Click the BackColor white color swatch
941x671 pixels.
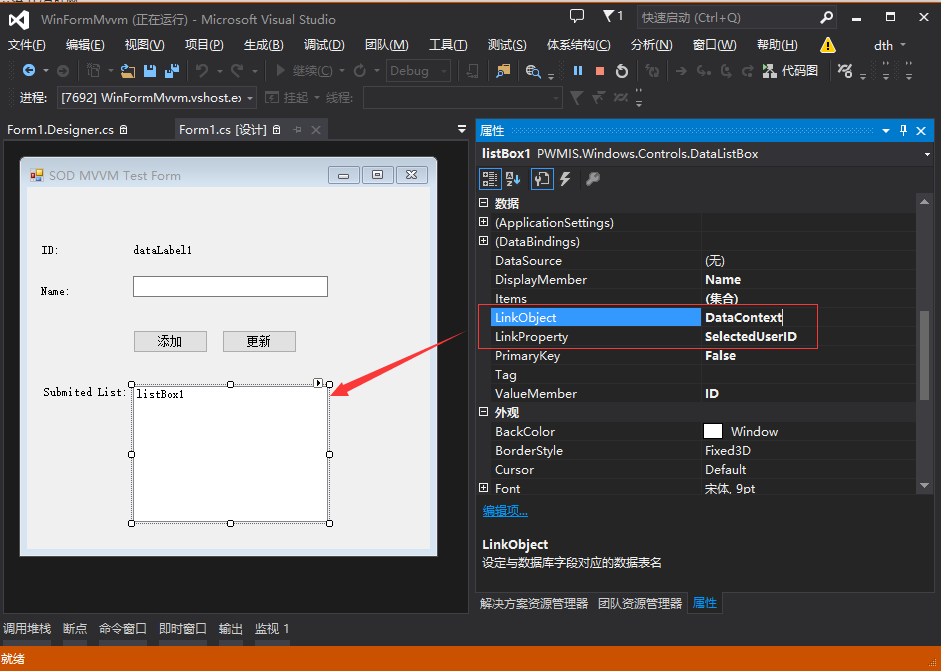click(712, 432)
